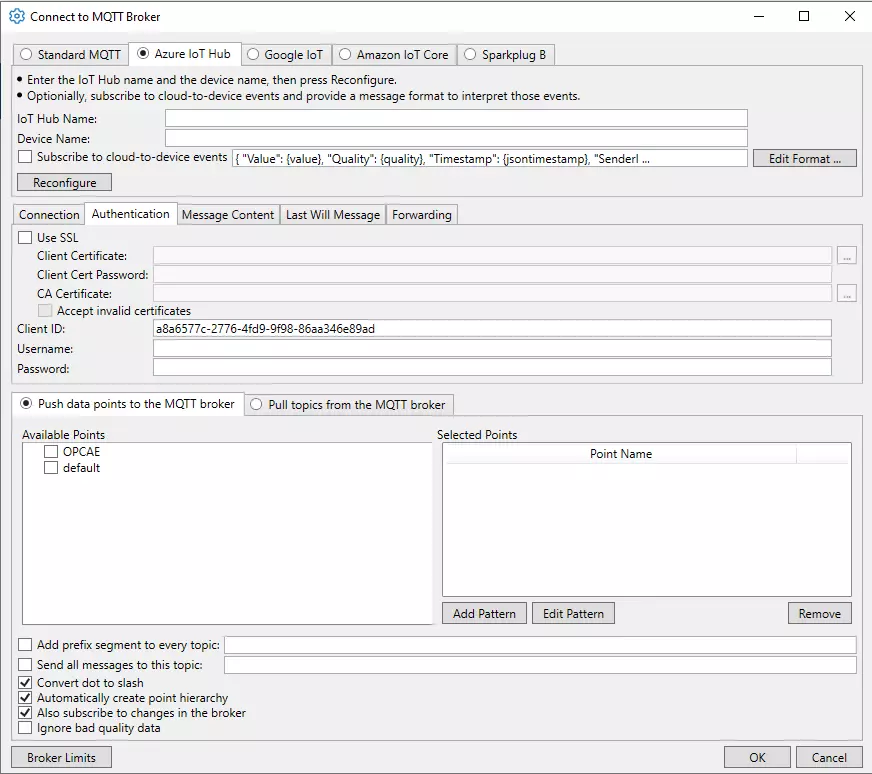872x774 pixels.
Task: Click the Reconfigure button
Action: tap(65, 182)
